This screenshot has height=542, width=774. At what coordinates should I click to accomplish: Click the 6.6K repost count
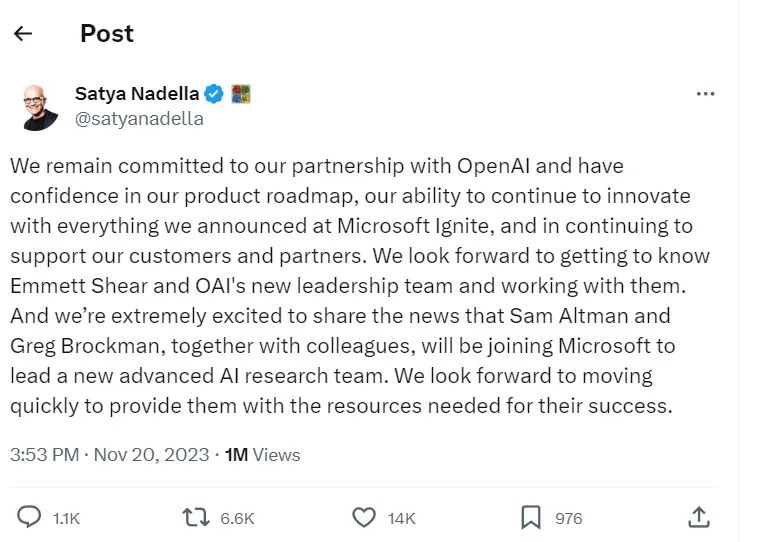coord(237,518)
